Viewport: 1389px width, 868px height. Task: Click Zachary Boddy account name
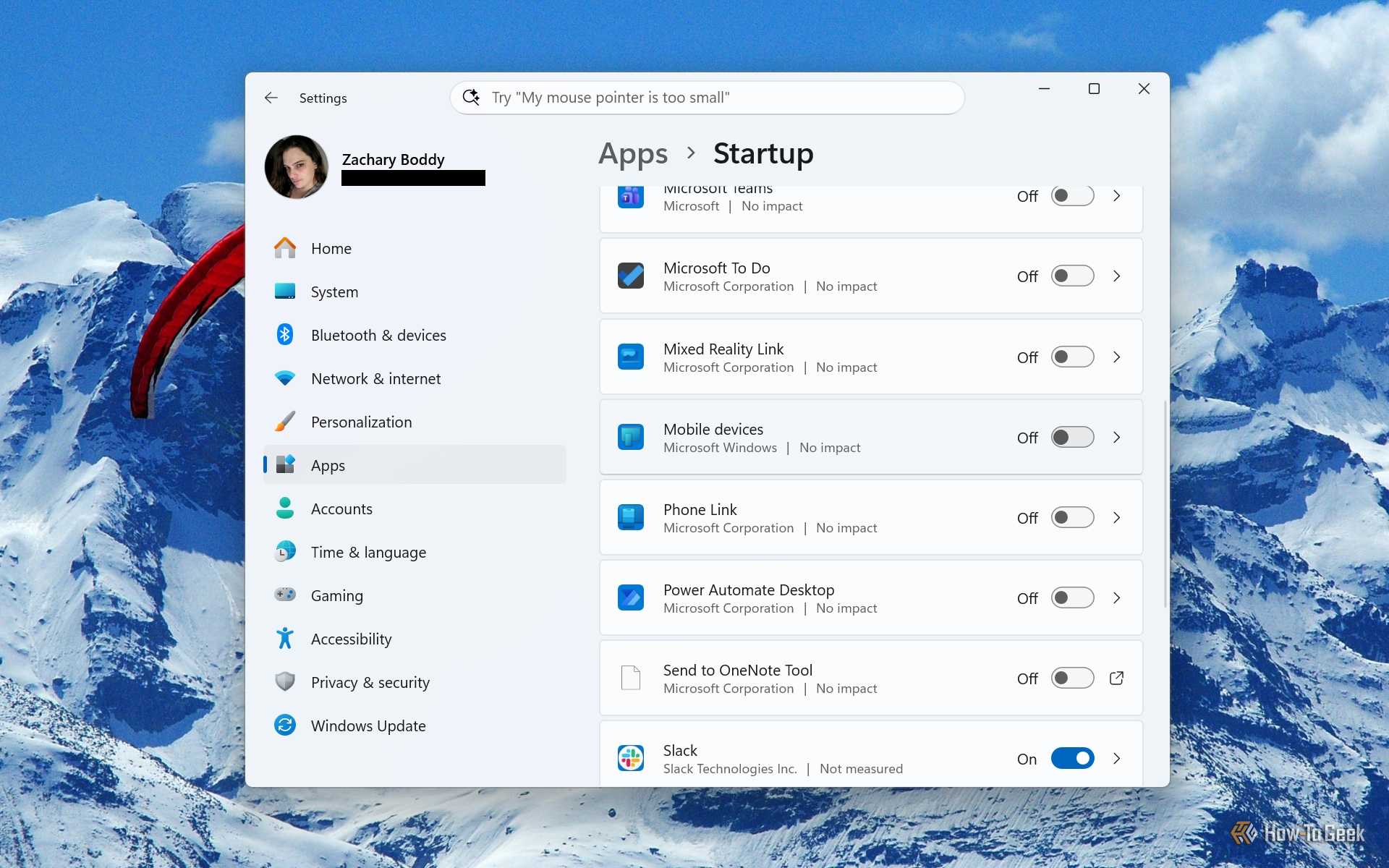pos(393,159)
